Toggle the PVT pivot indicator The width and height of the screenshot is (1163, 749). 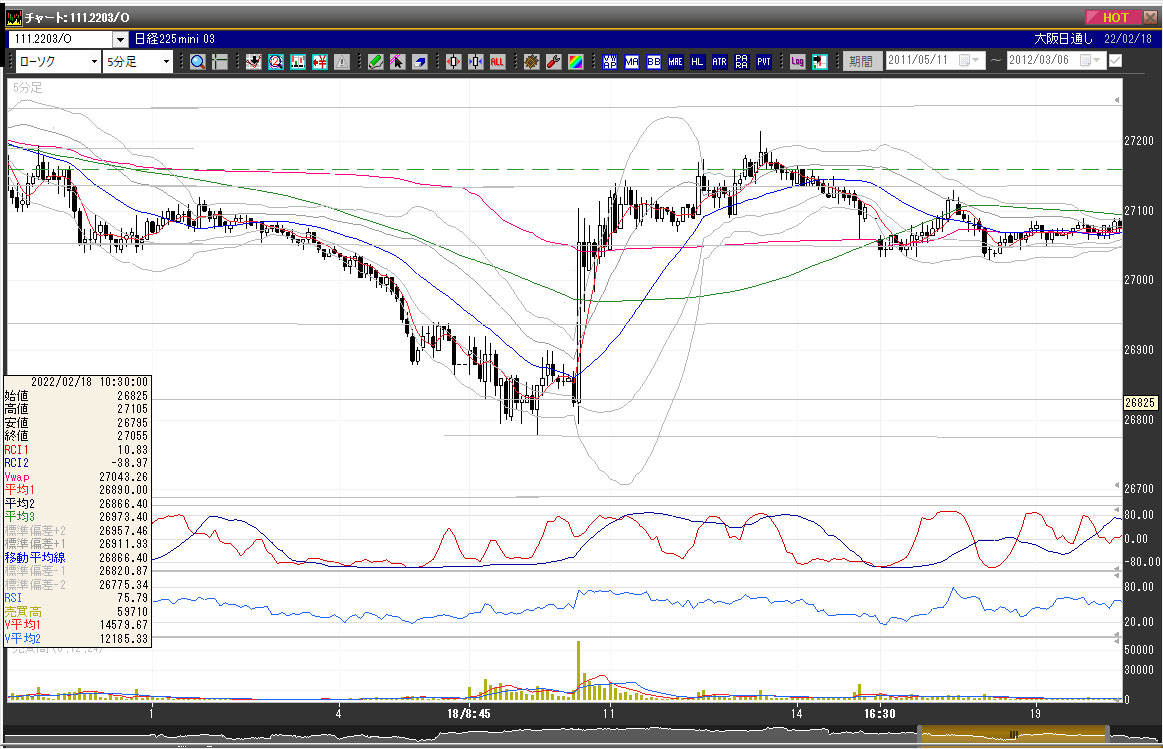[764, 62]
